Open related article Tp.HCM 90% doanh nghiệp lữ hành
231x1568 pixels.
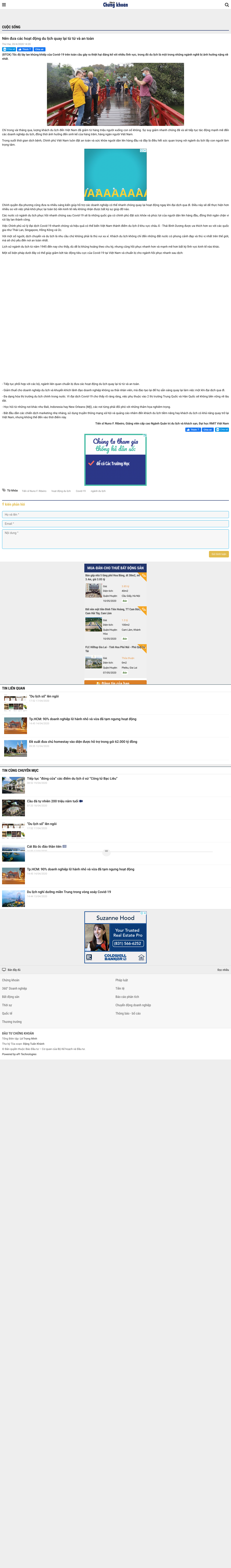pos(83,719)
